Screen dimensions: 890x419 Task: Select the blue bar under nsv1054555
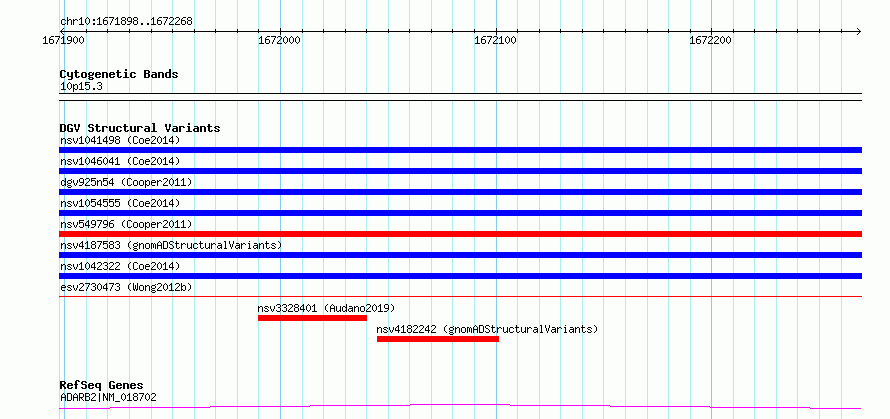(x=460, y=213)
